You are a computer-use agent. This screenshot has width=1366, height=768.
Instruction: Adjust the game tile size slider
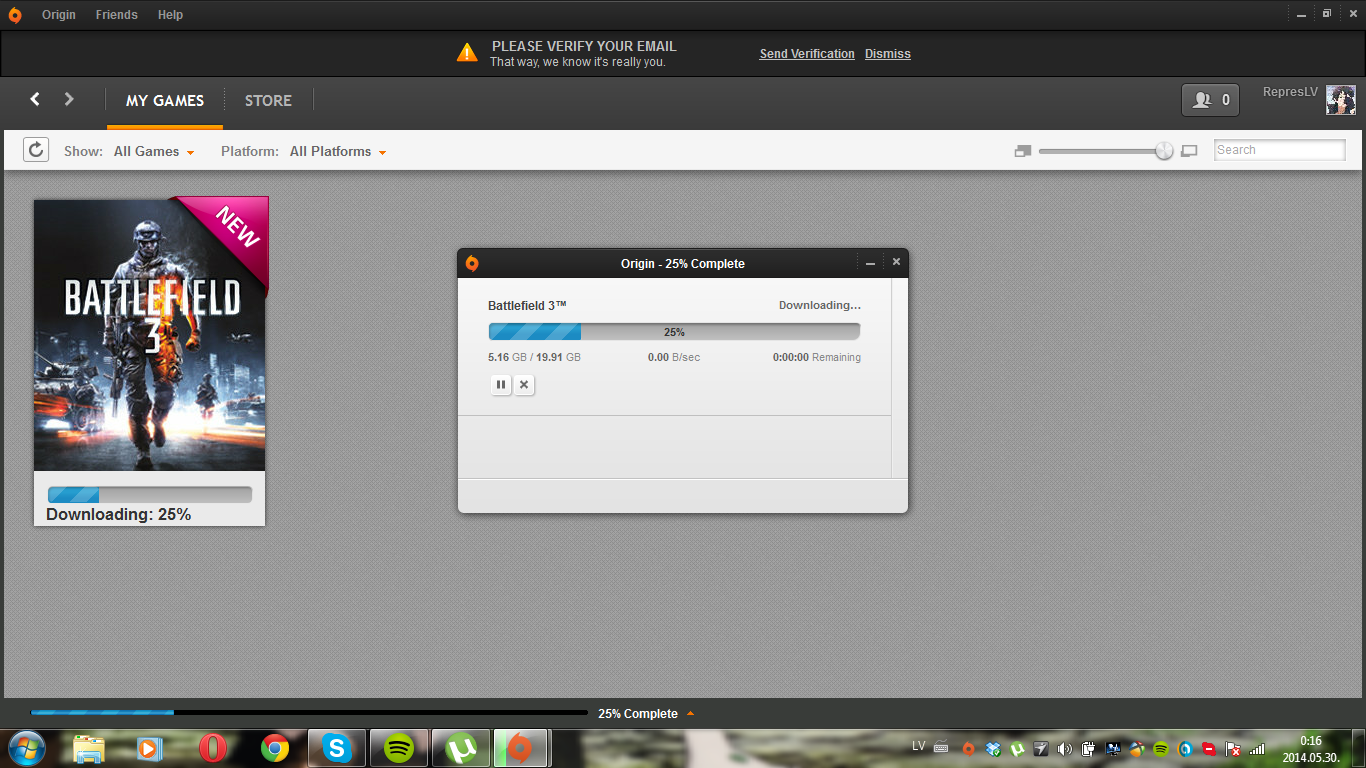coord(1164,151)
